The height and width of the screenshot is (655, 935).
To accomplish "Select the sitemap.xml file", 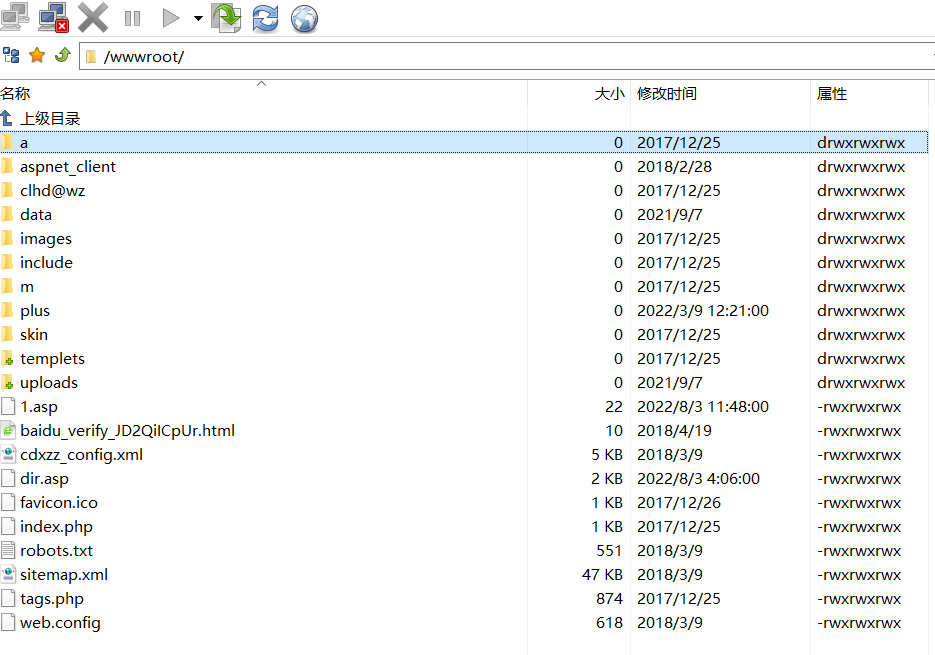I will tap(63, 575).
